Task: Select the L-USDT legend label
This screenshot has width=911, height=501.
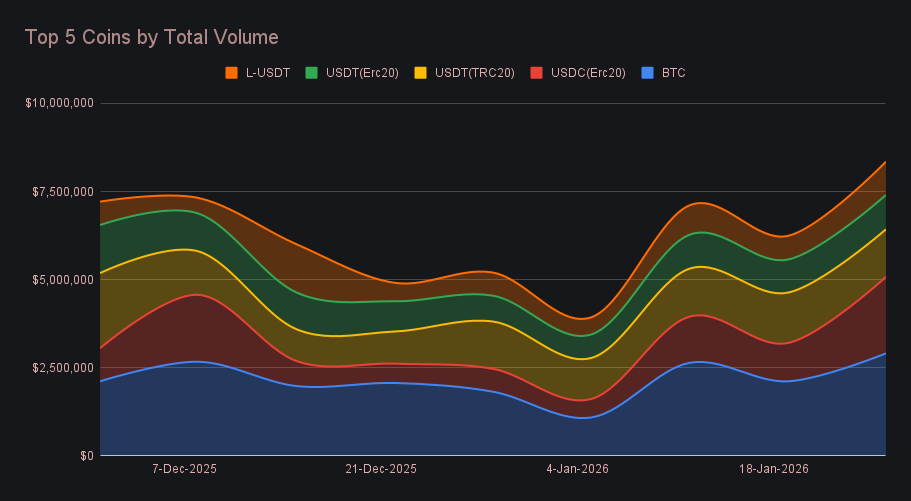Action: pos(267,73)
